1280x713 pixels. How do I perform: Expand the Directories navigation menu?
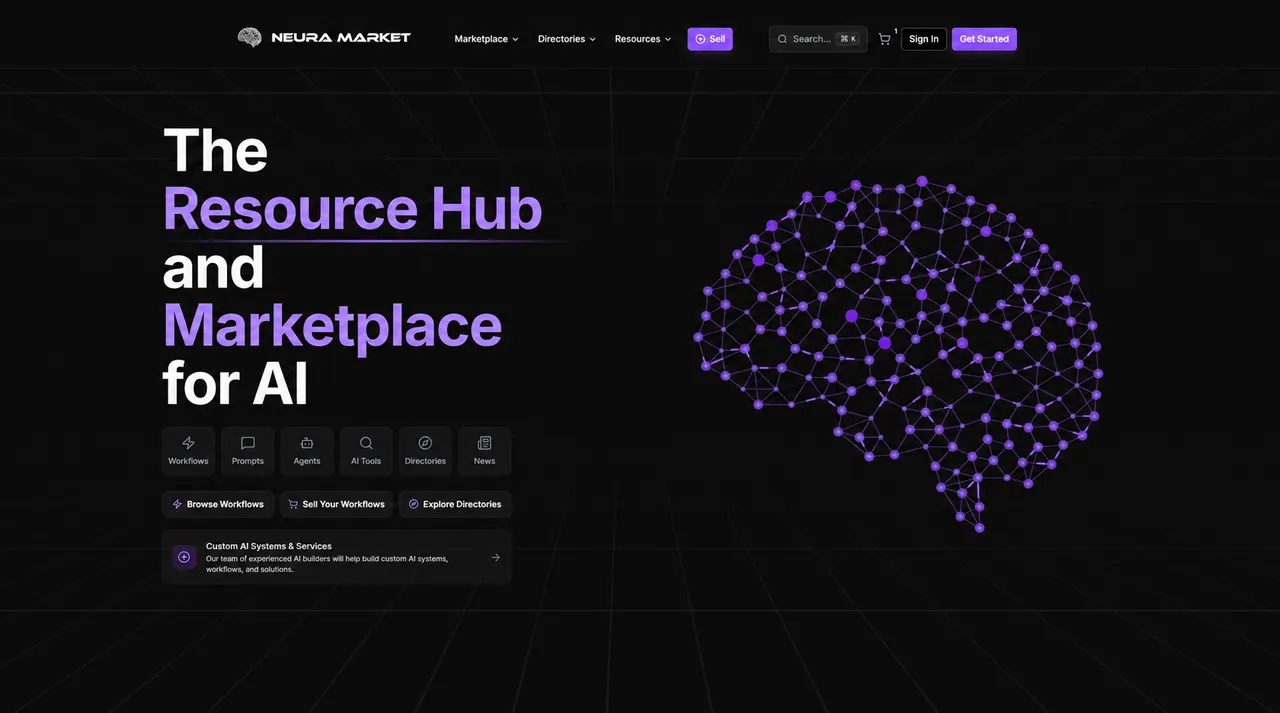click(566, 39)
